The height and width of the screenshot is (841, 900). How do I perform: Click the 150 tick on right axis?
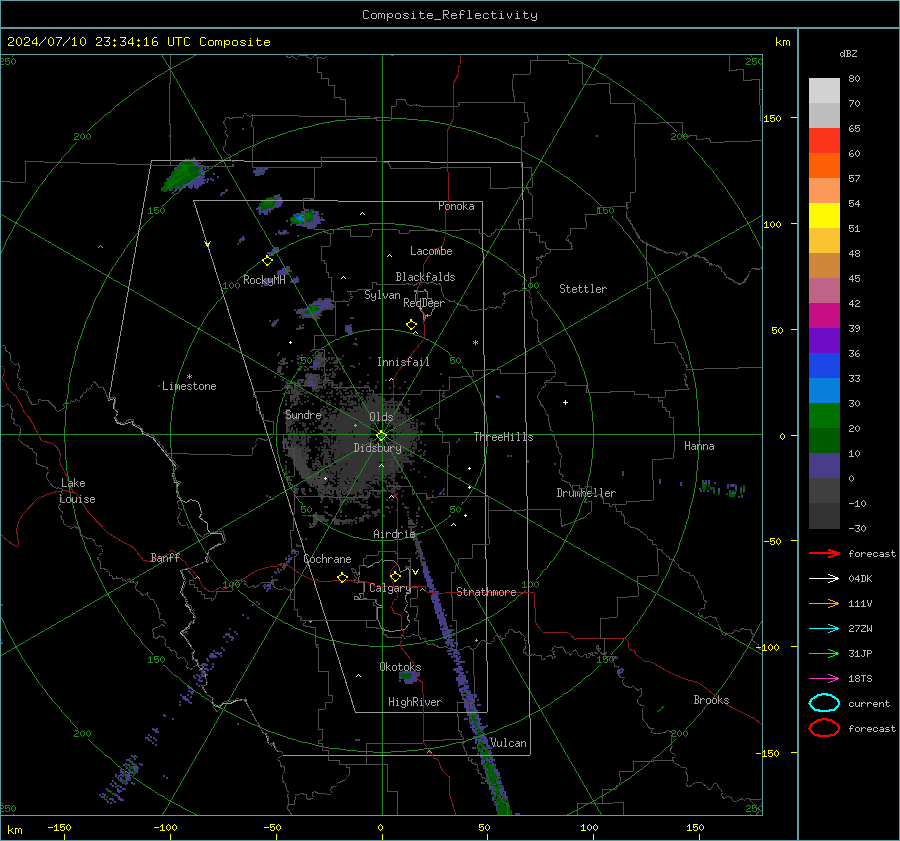(772, 118)
